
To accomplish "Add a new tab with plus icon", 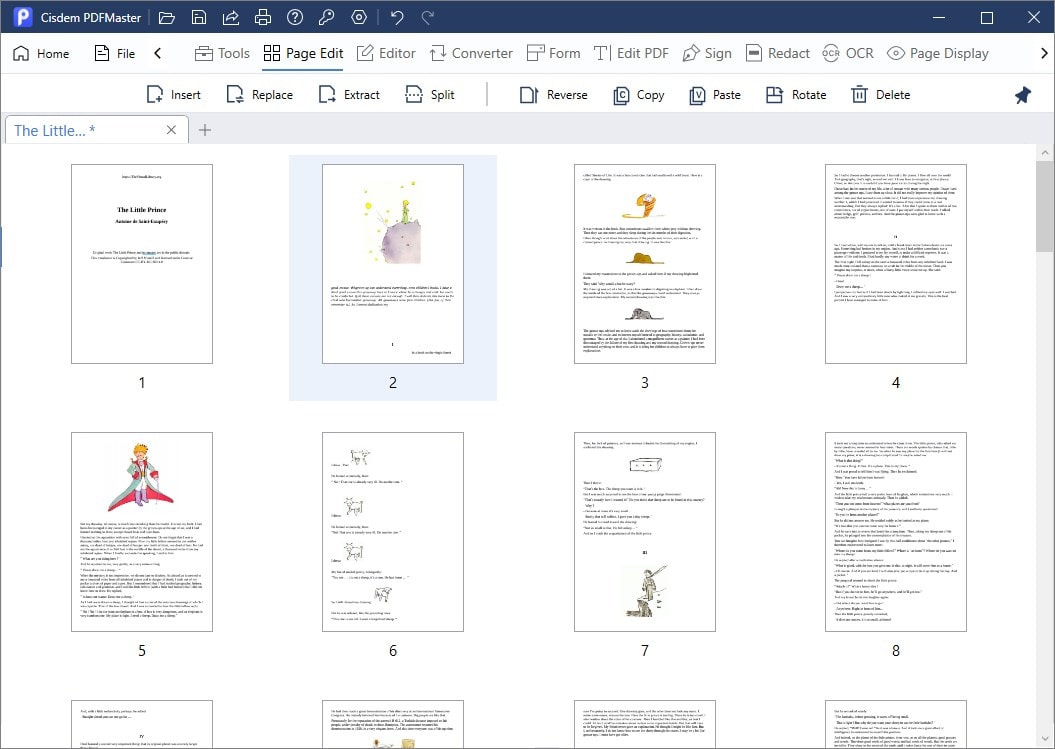I will pyautogui.click(x=205, y=130).
